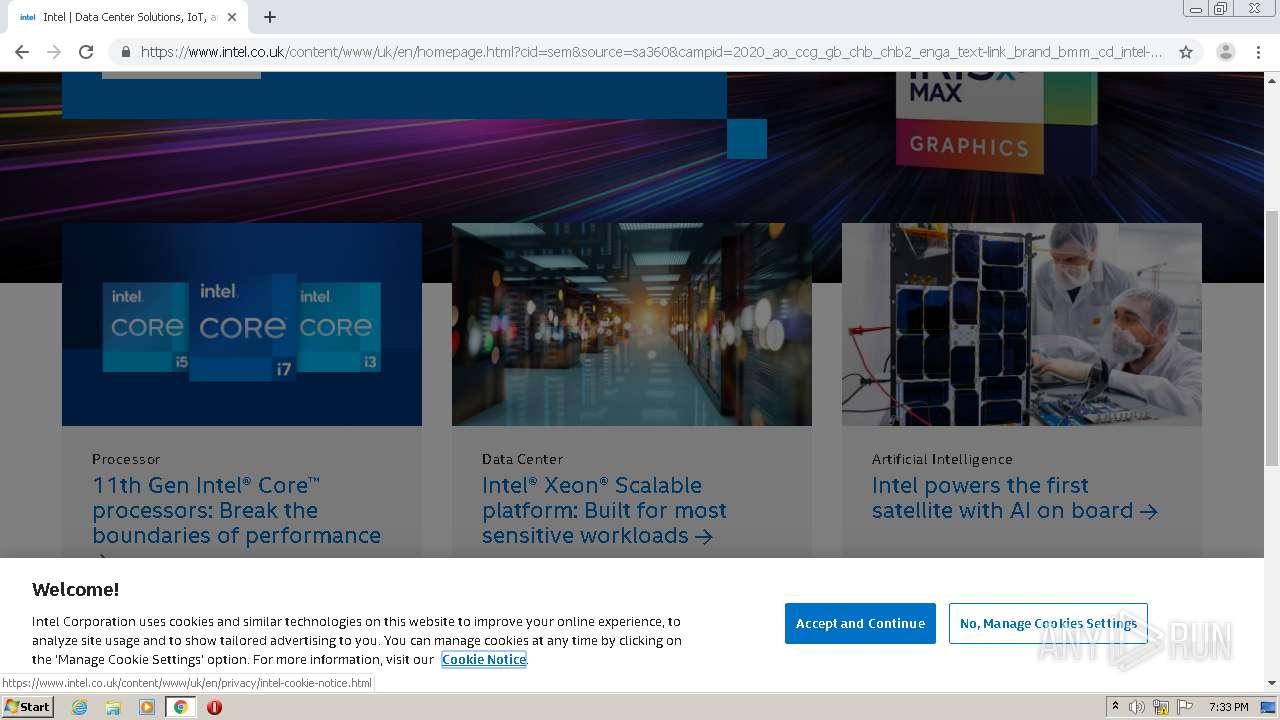Close the Intel browser tab
1280x720 pixels.
tap(232, 17)
